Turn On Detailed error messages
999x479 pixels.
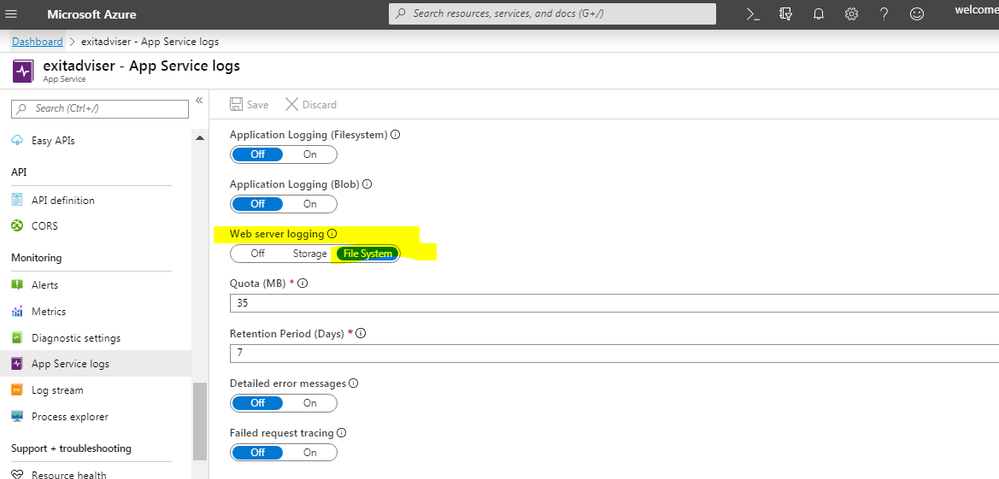coord(310,403)
